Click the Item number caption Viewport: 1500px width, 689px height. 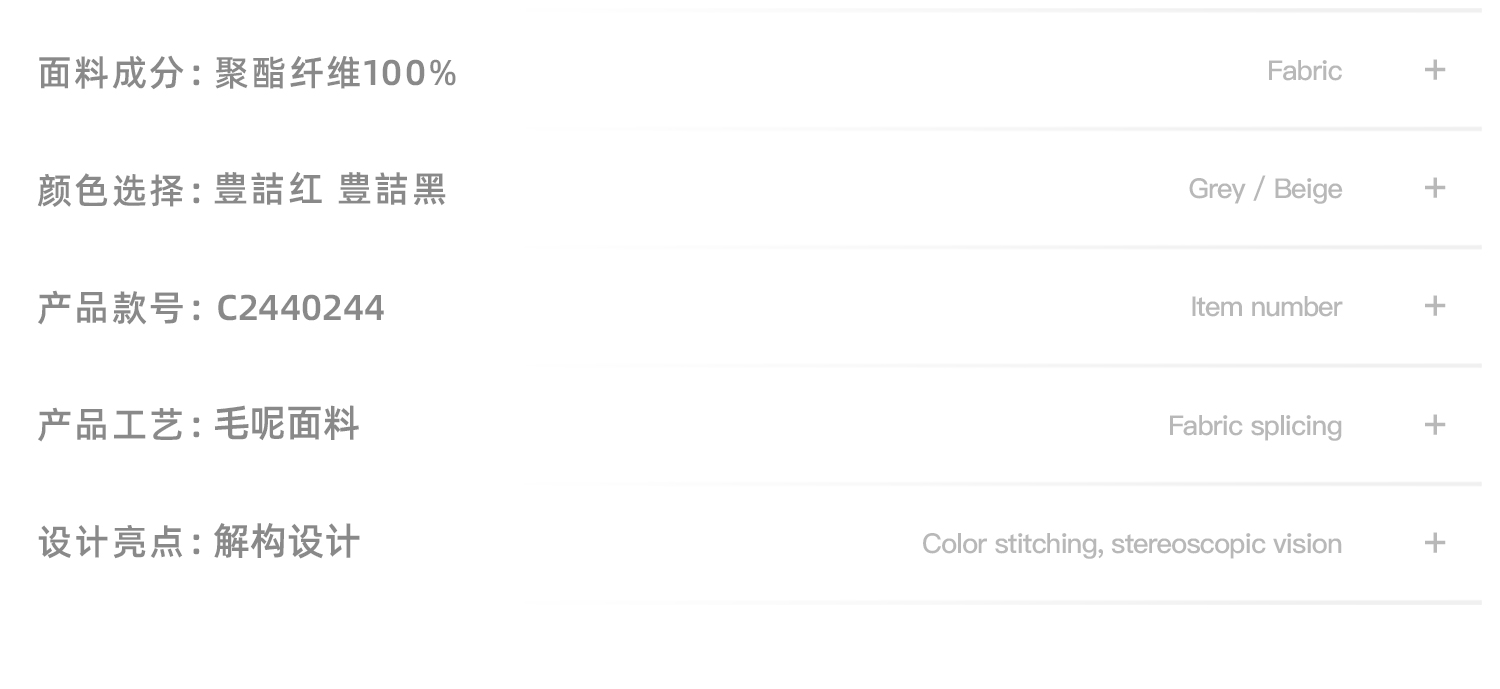[x=1266, y=307]
